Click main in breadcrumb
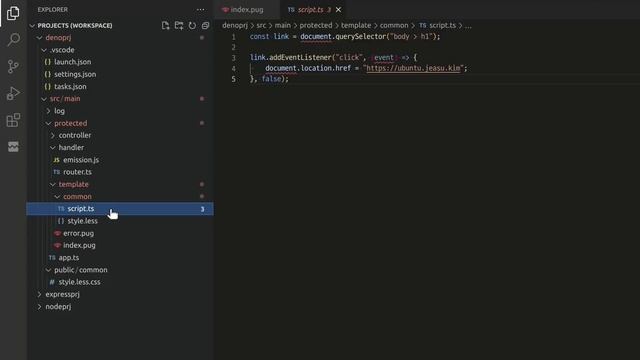Viewport: 640px width, 360px height. pos(282,25)
